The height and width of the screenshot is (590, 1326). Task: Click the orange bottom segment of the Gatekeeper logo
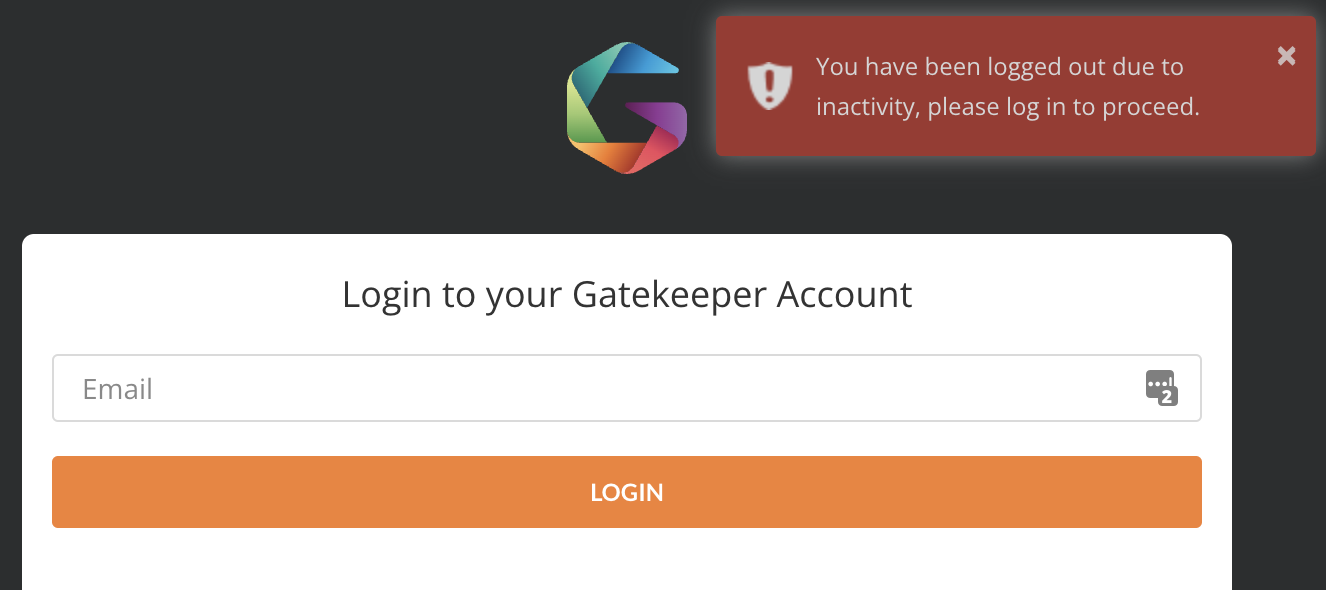tap(607, 156)
